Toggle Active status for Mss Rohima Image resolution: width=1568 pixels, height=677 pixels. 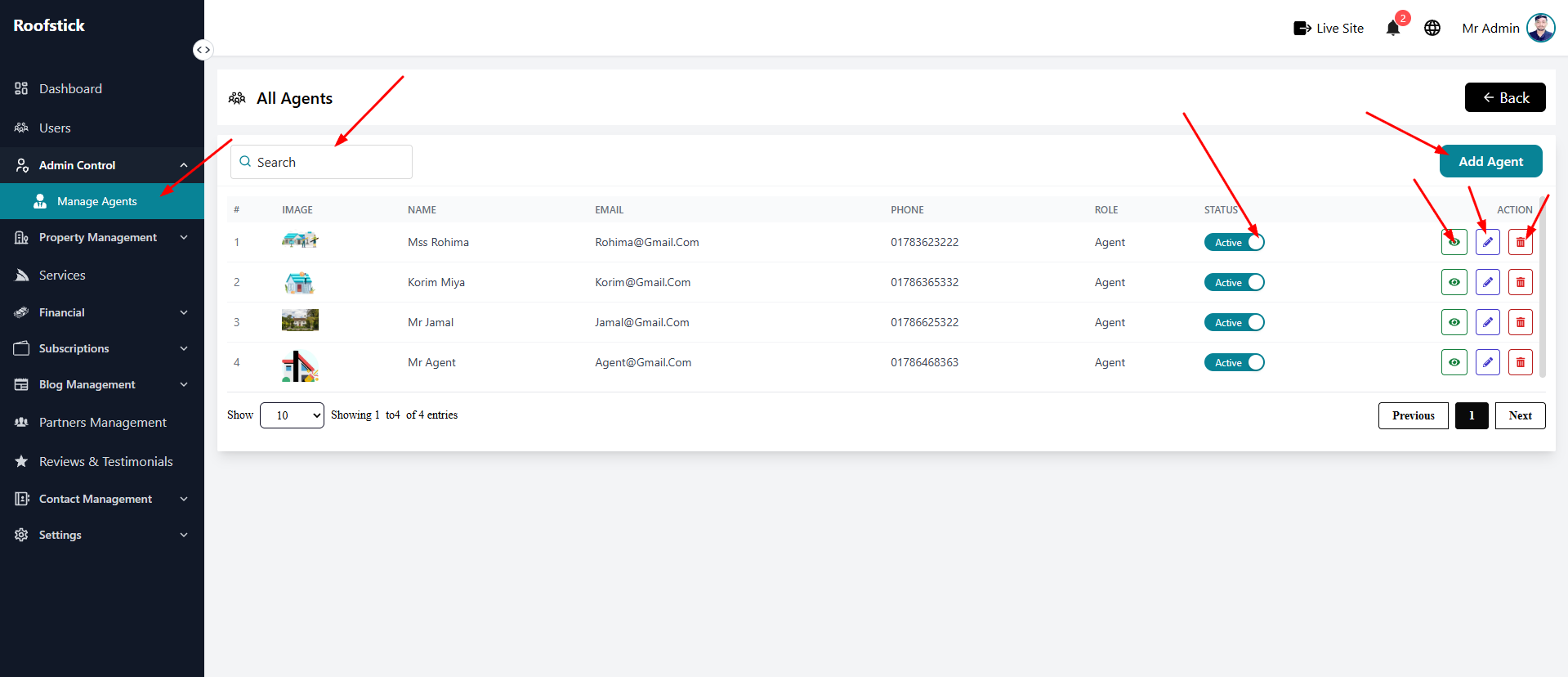[x=1235, y=242]
